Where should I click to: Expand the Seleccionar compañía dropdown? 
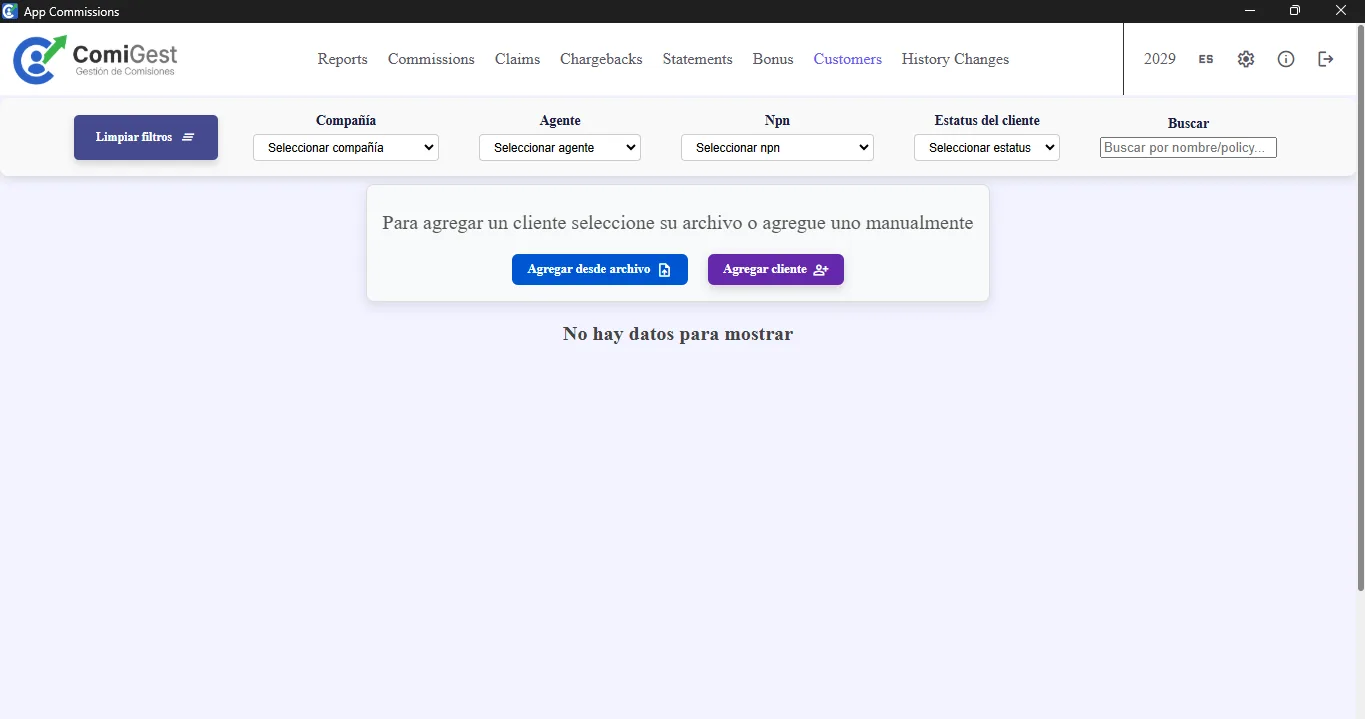click(x=346, y=147)
